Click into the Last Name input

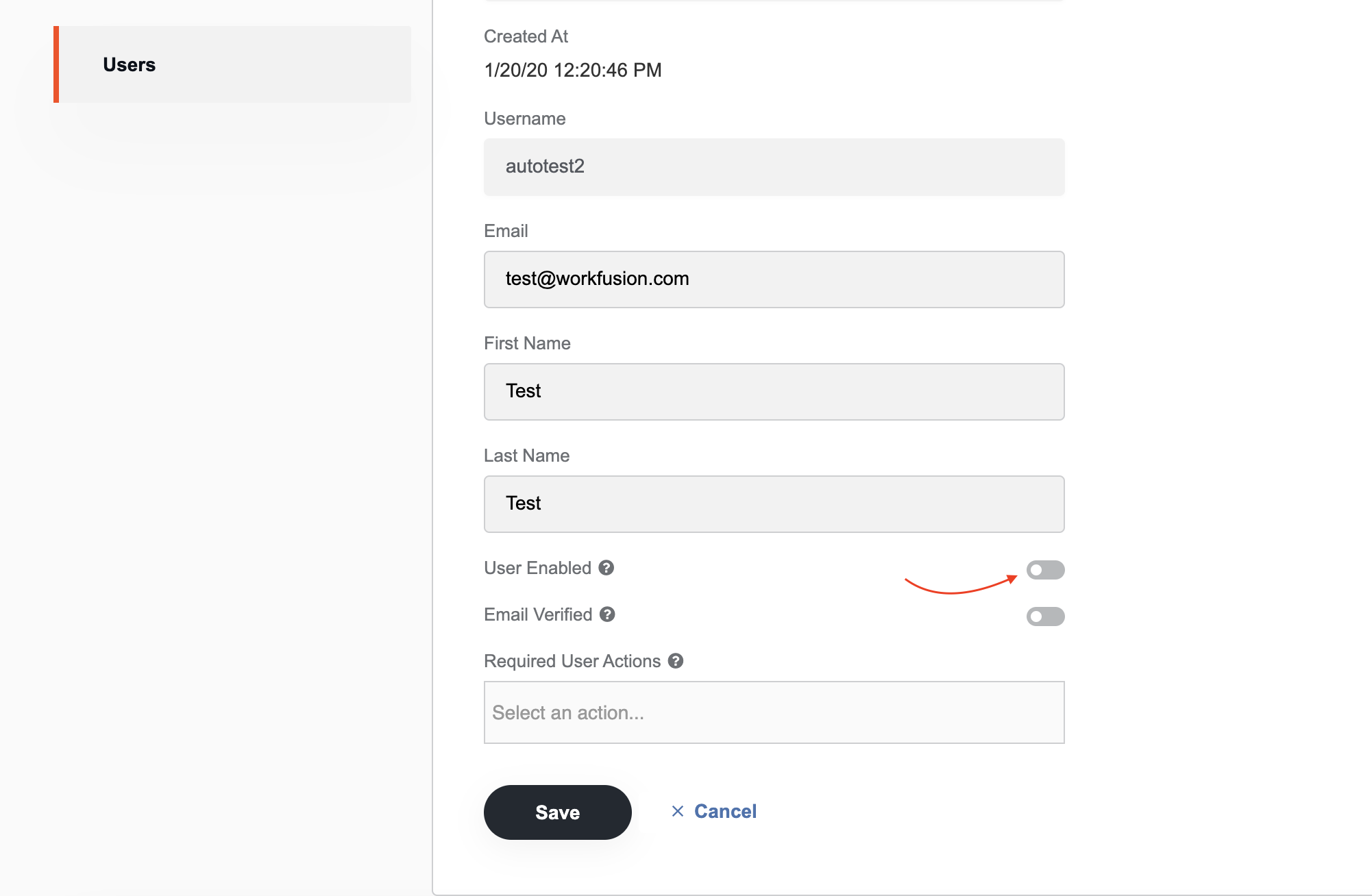point(774,504)
